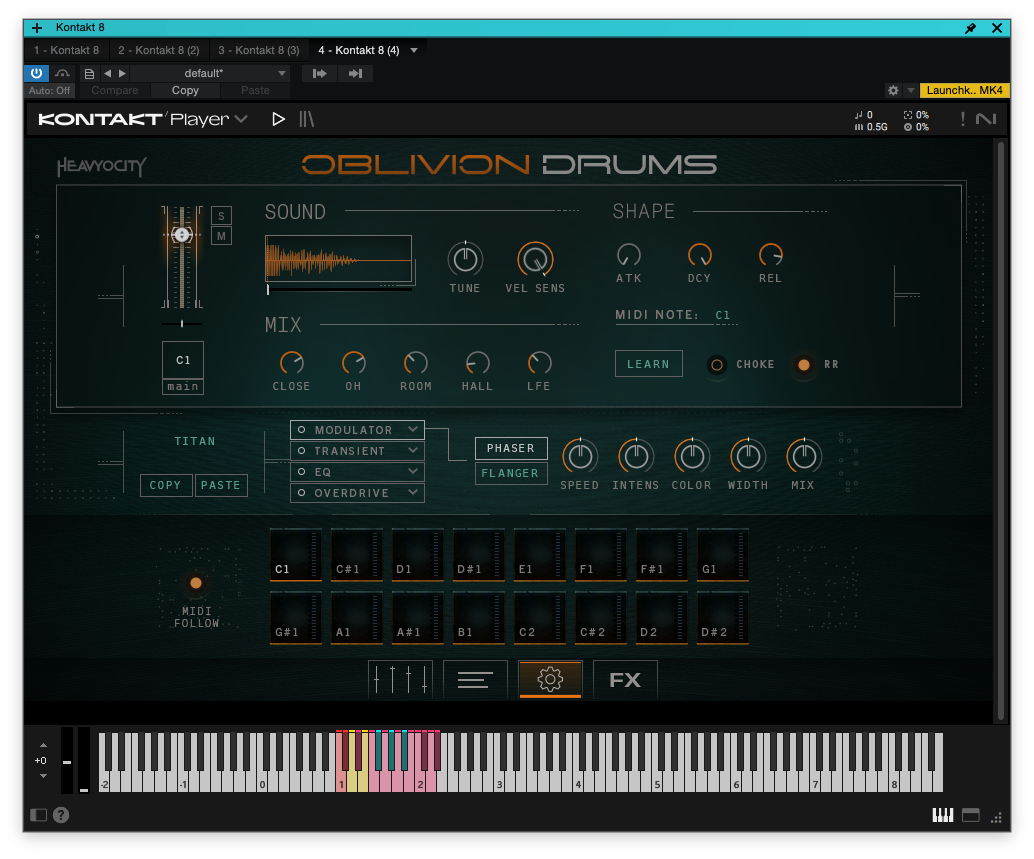The width and height of the screenshot is (1034, 859).
Task: Switch to the 2 - Kontakt 8 (2) tab
Action: tap(159, 50)
